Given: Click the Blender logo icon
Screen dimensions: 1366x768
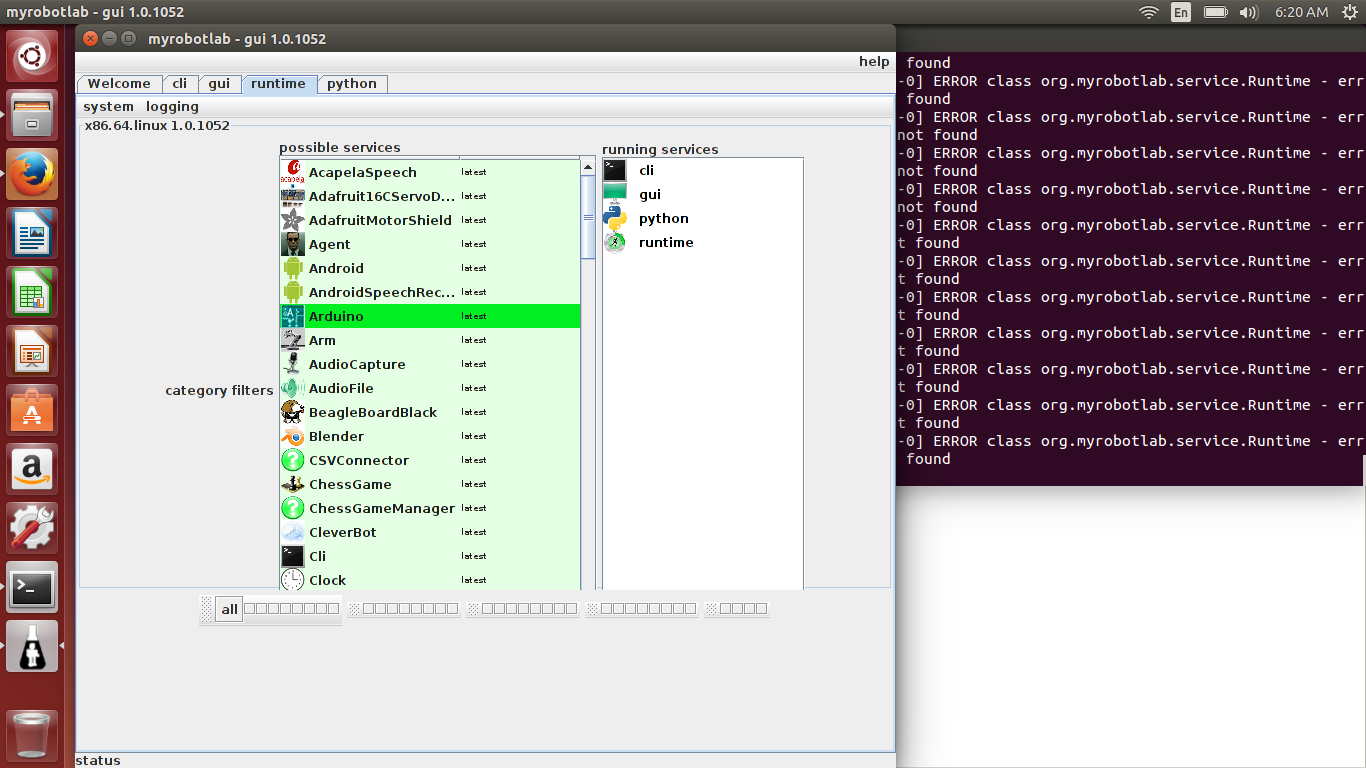Looking at the screenshot, I should (292, 436).
